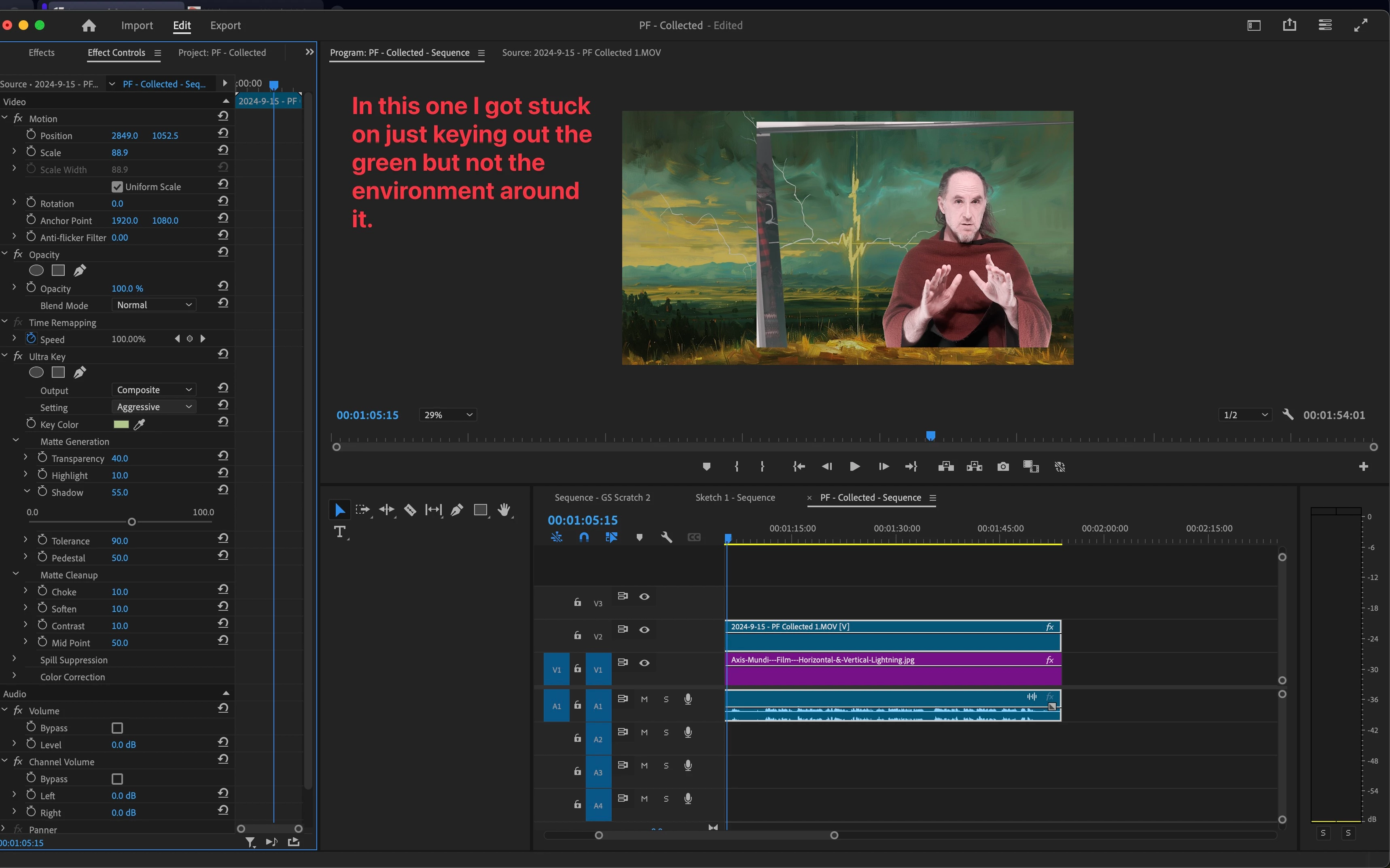Screen dimensions: 1390x868
Task: Switch to Export tab
Action: [225, 25]
